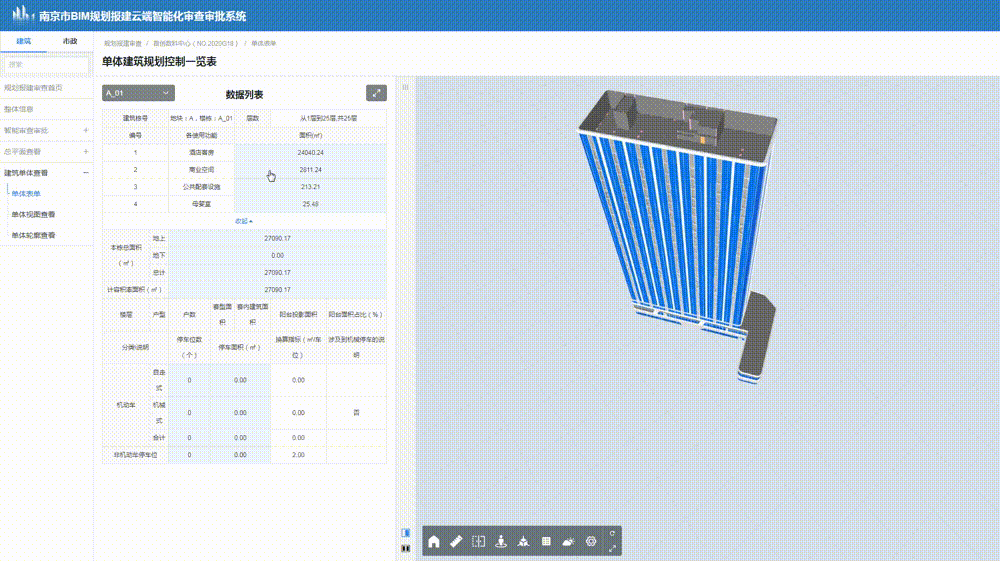Click the small refresh icon in viewer toolbar
1000x561 pixels.
pos(612,534)
